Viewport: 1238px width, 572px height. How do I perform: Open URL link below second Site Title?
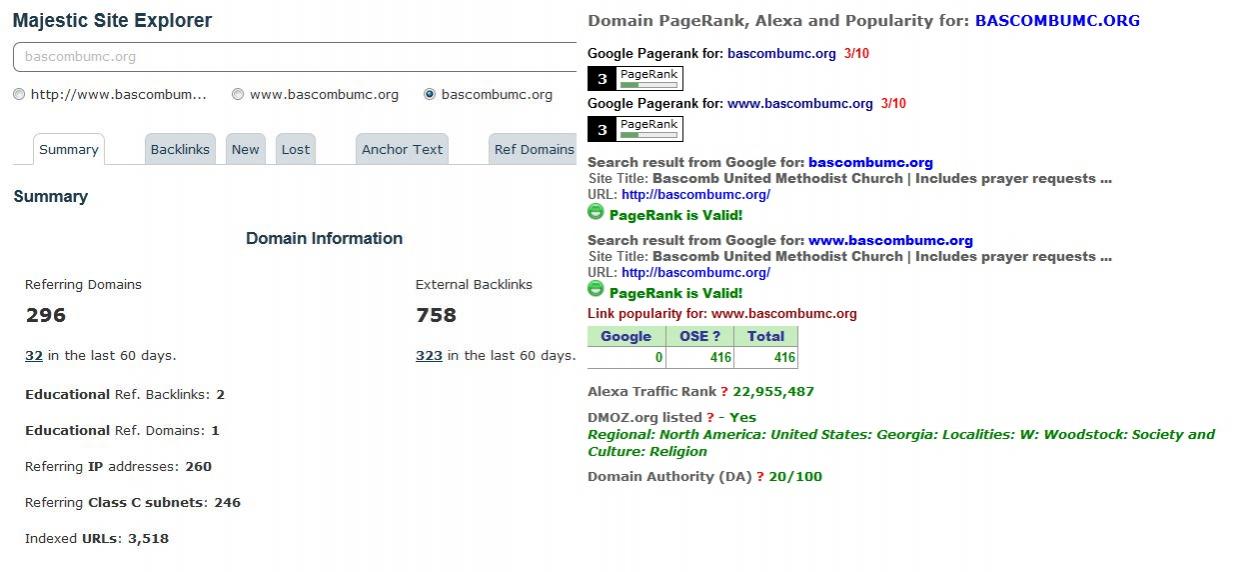tap(695, 273)
